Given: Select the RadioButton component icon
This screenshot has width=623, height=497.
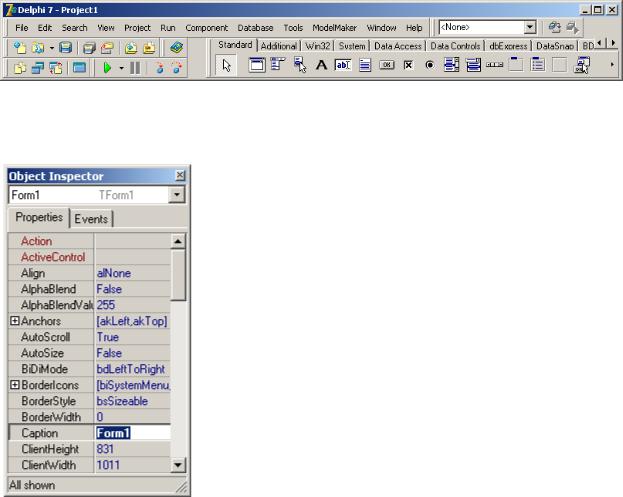Looking at the screenshot, I should point(430,65).
